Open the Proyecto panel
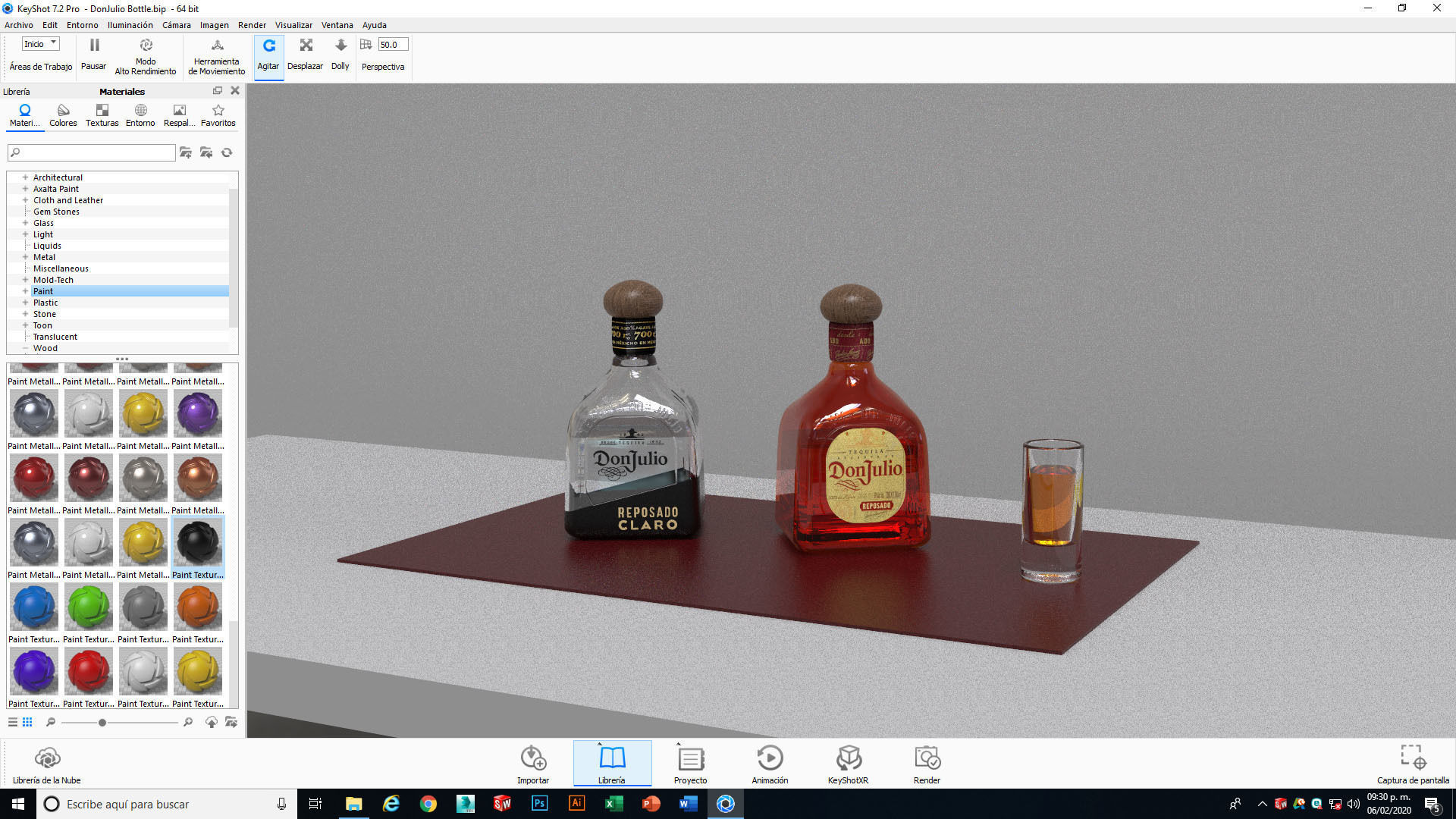This screenshot has width=1456, height=819. [x=690, y=764]
